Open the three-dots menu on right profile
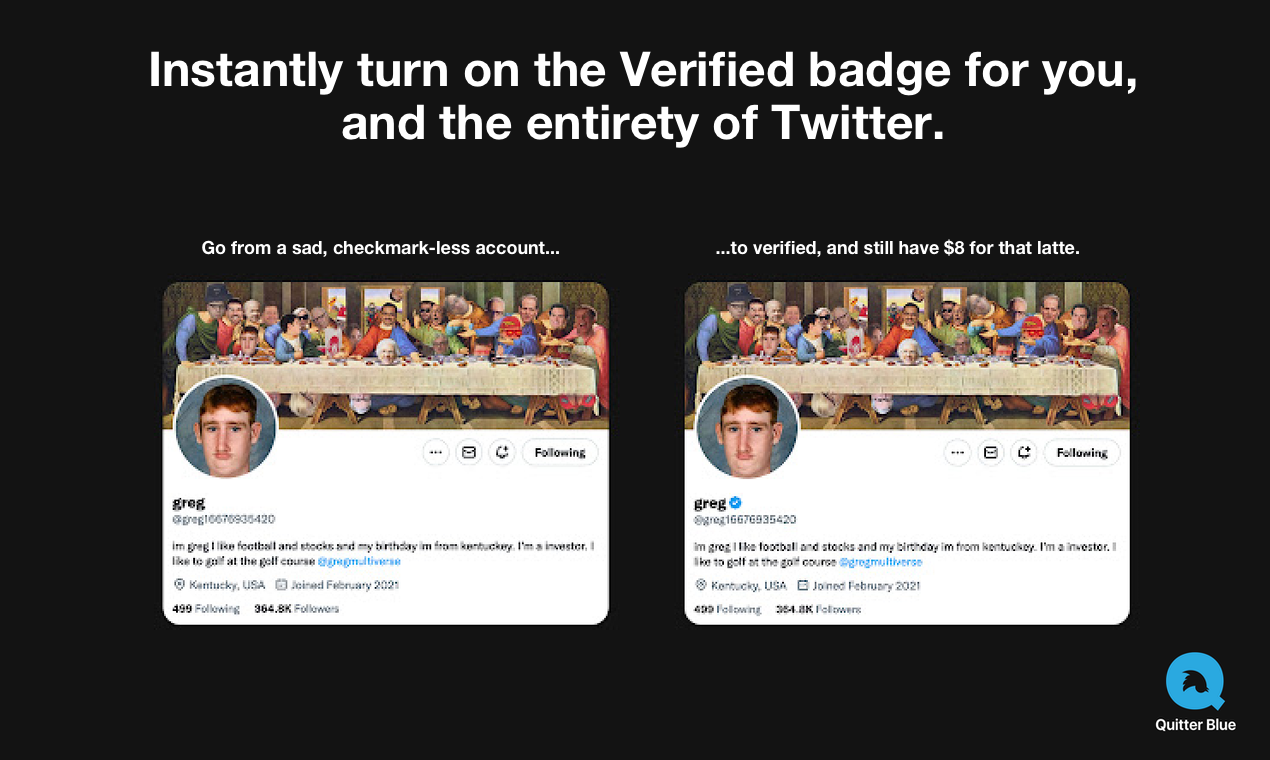 tap(957, 453)
